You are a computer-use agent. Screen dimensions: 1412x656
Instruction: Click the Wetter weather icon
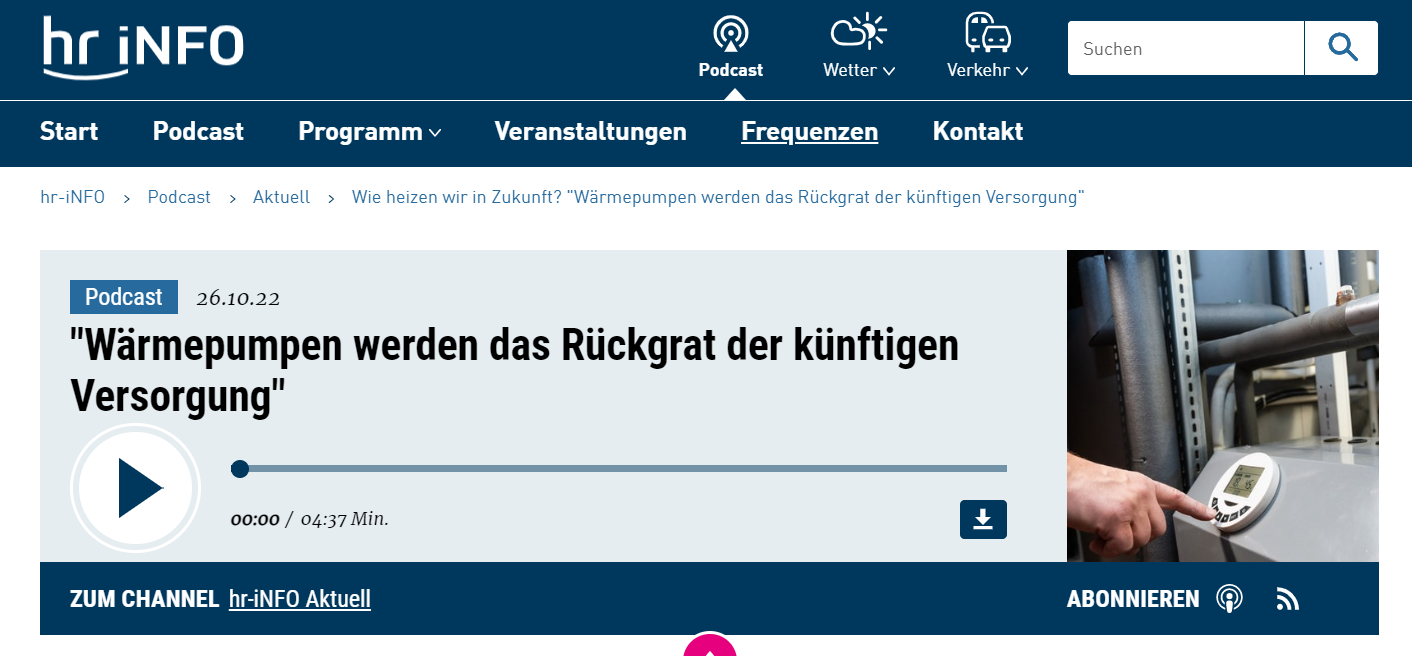tap(859, 32)
